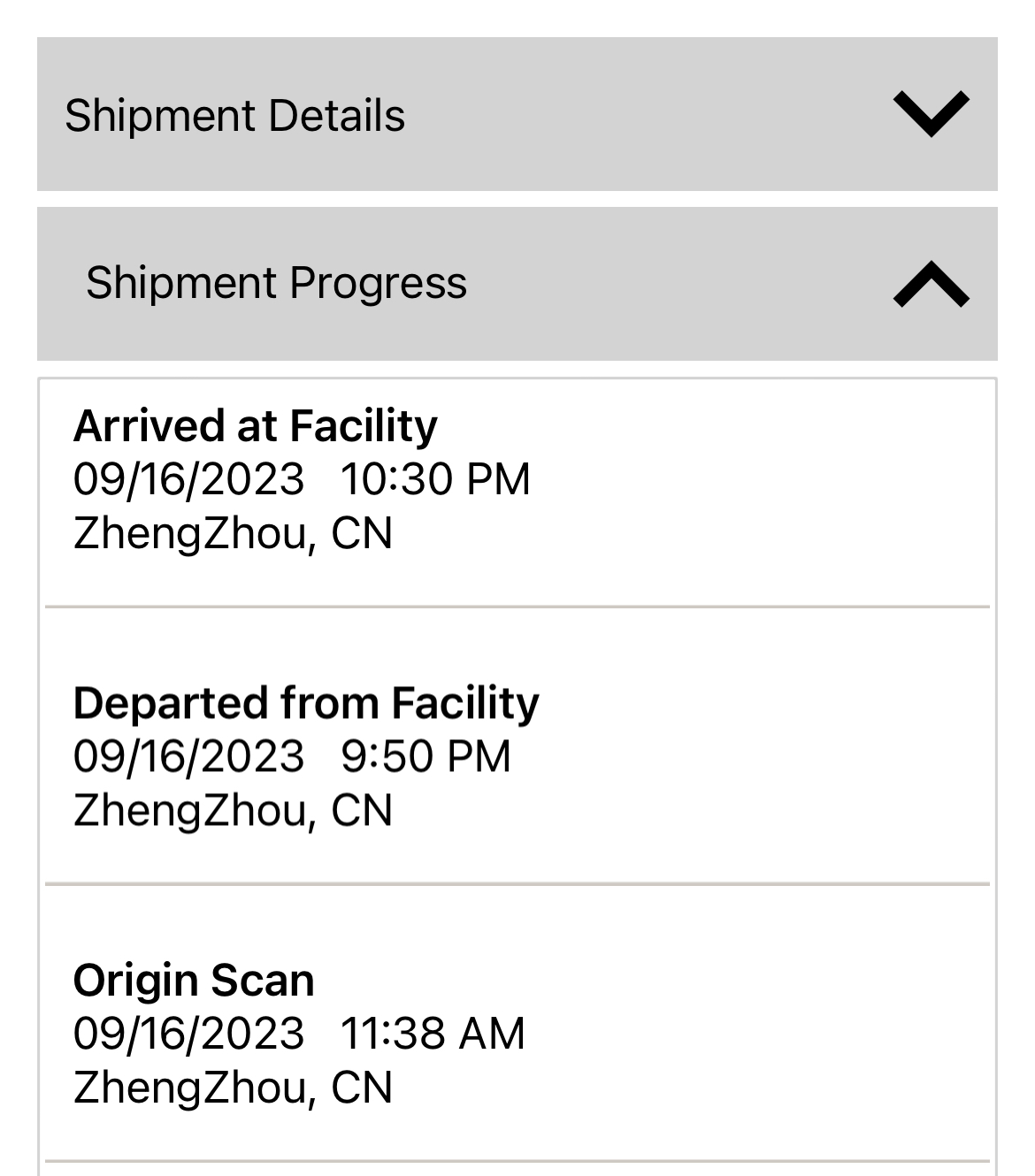The image size is (1035, 1176).
Task: Click the Origin Scan status title
Action: (194, 981)
